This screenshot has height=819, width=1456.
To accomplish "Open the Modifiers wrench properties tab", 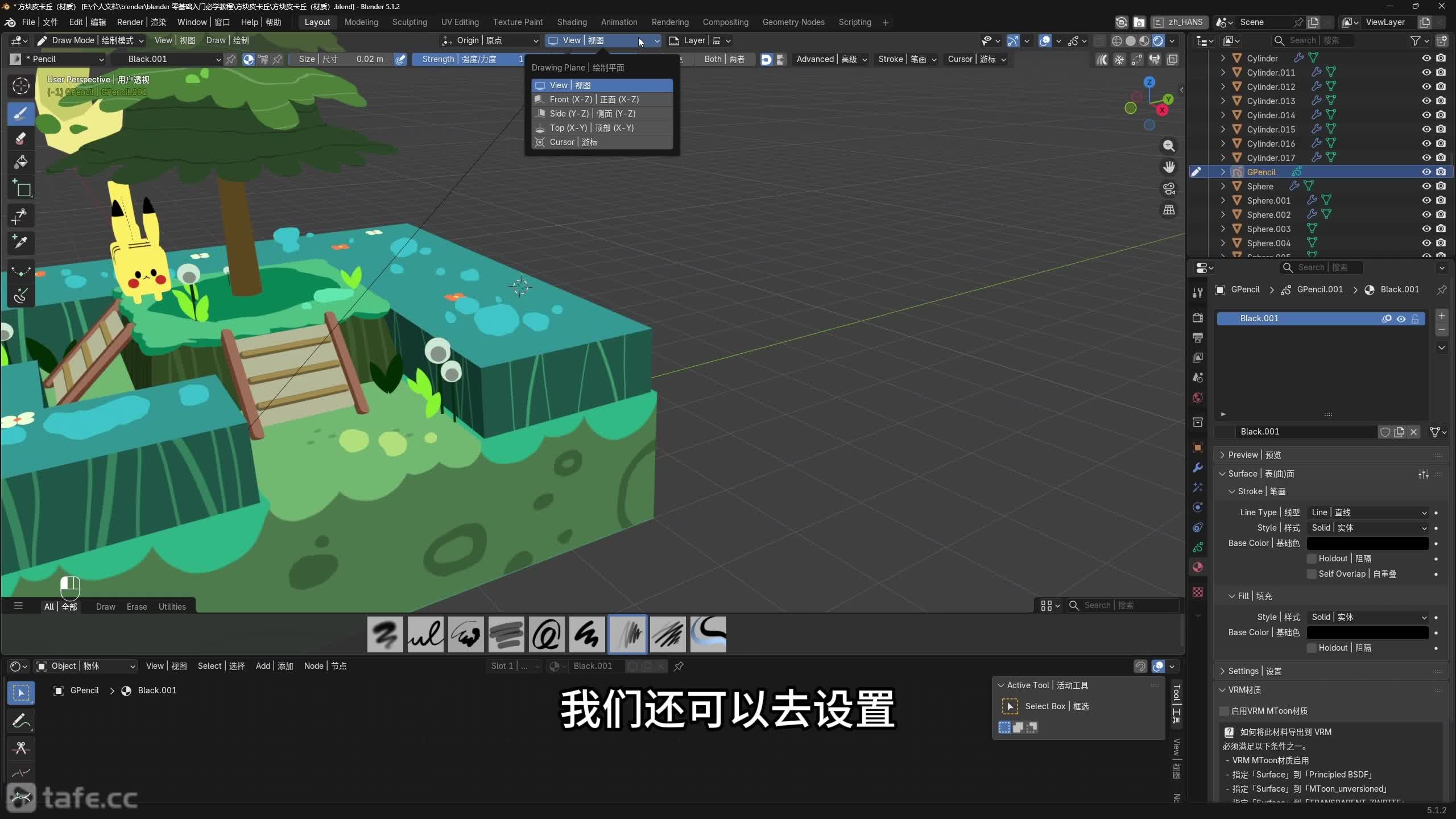I will pyautogui.click(x=1198, y=468).
